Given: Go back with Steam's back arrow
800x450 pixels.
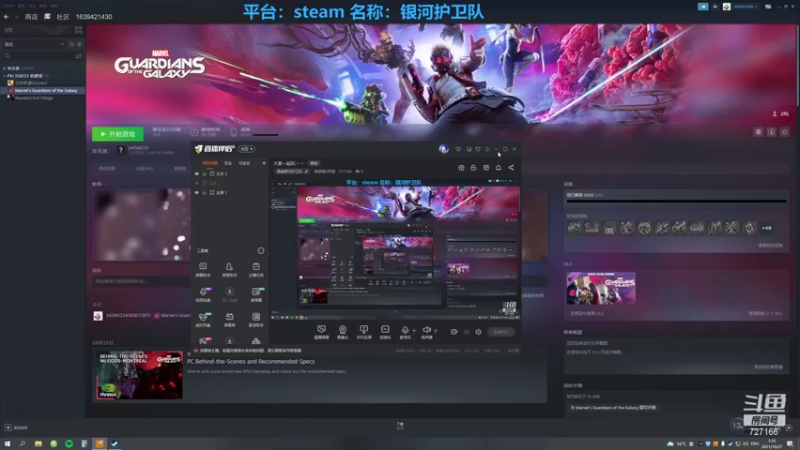Looking at the screenshot, I should pyautogui.click(x=6, y=17).
